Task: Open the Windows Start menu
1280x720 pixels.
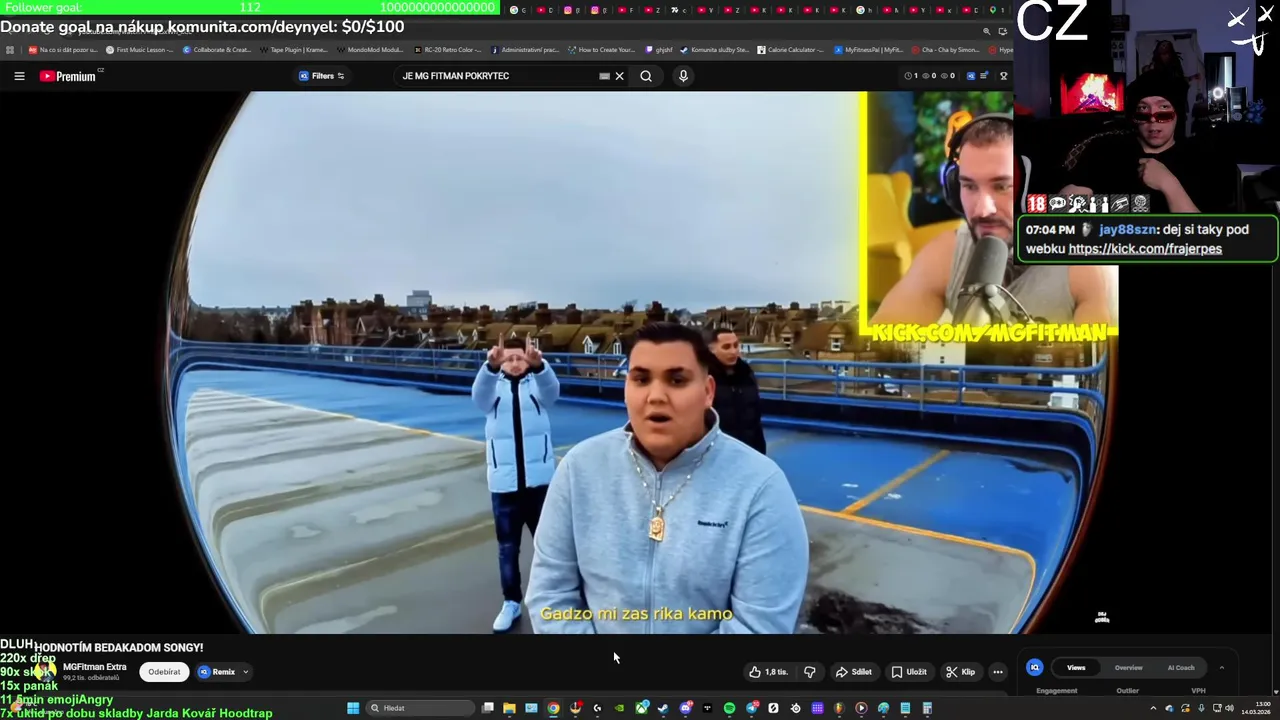Action: (353, 708)
